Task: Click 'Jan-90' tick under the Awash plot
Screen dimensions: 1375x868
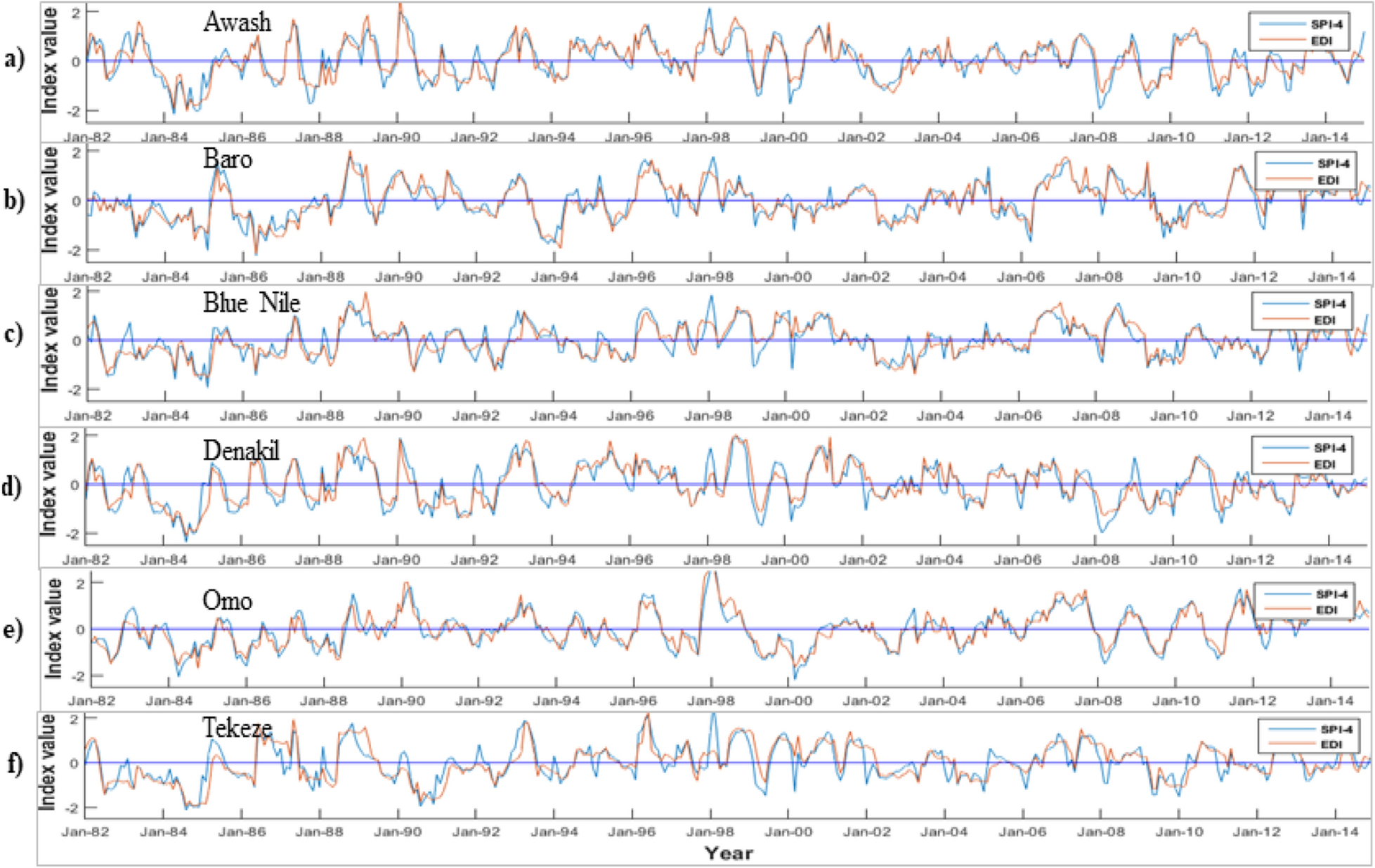Action: tap(397, 137)
